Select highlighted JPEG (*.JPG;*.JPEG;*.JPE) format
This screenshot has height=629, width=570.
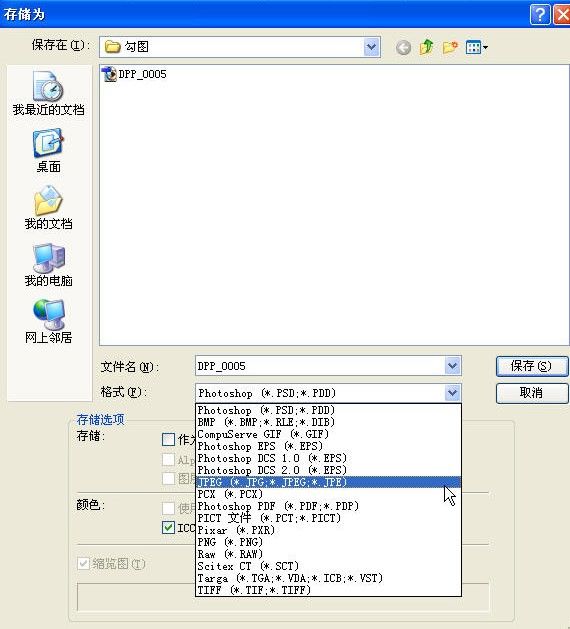pos(328,482)
